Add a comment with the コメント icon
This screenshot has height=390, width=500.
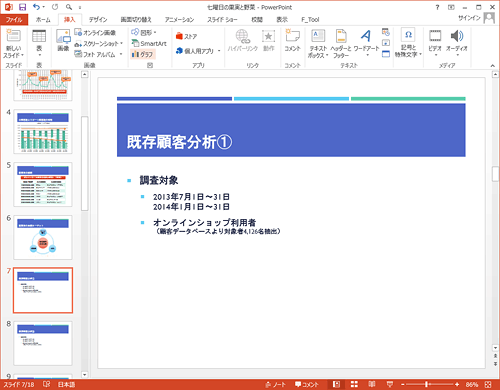(292, 40)
